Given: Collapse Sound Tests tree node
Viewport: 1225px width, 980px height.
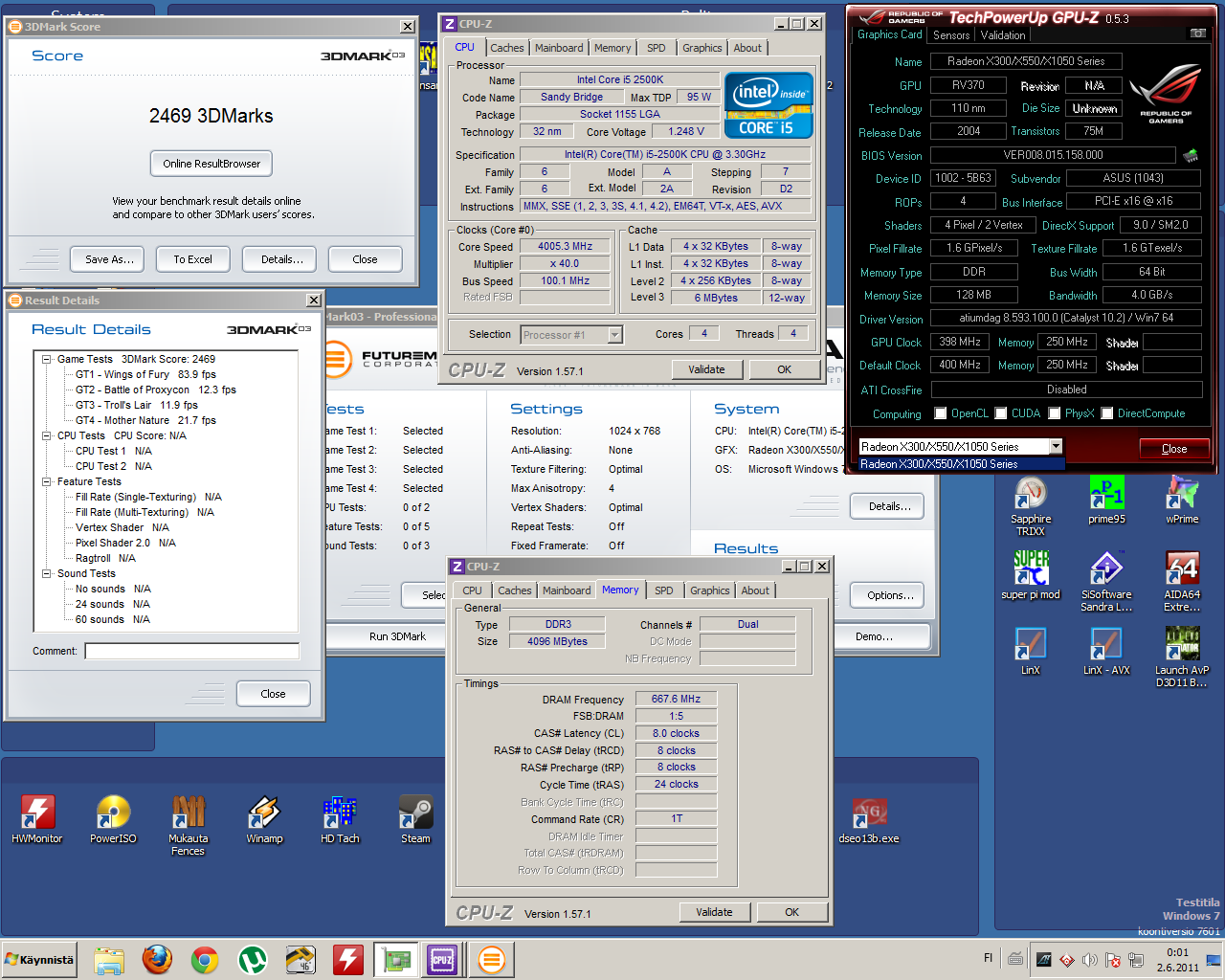Looking at the screenshot, I should [x=46, y=573].
